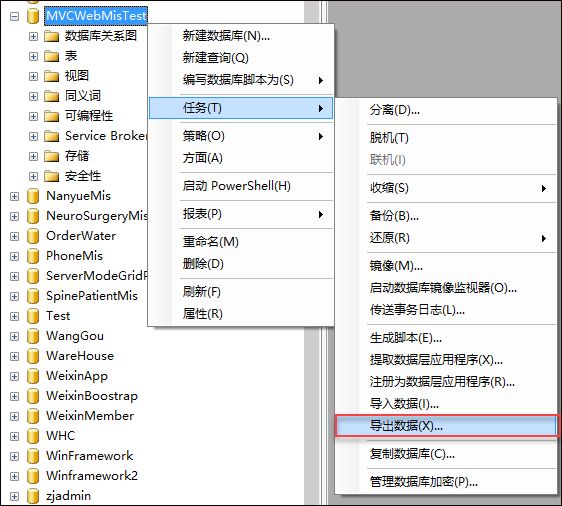562x506 pixels.
Task: Click the PhoneMis database icon
Action: click(33, 257)
